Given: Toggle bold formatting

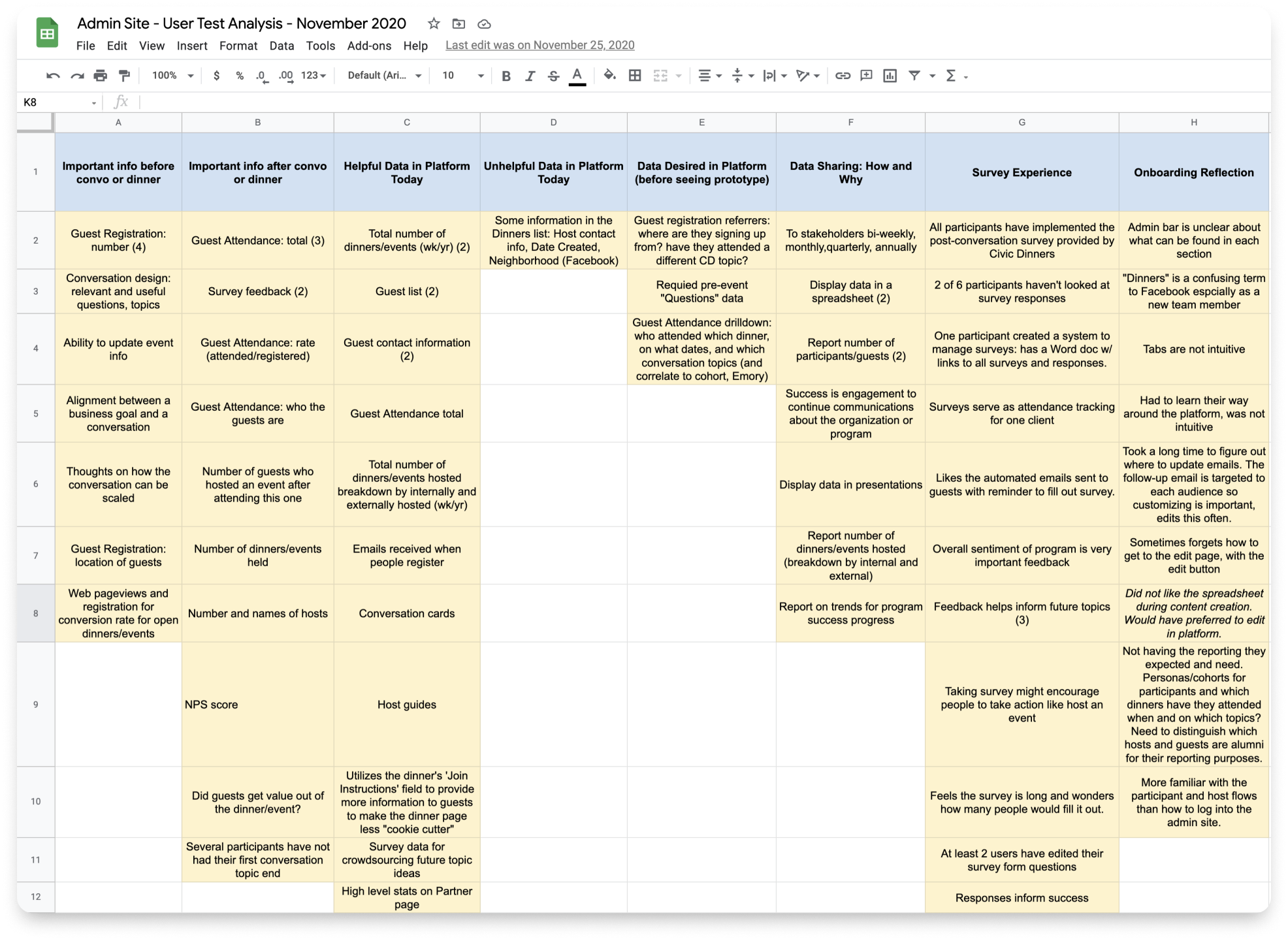Looking at the screenshot, I should pyautogui.click(x=506, y=76).
